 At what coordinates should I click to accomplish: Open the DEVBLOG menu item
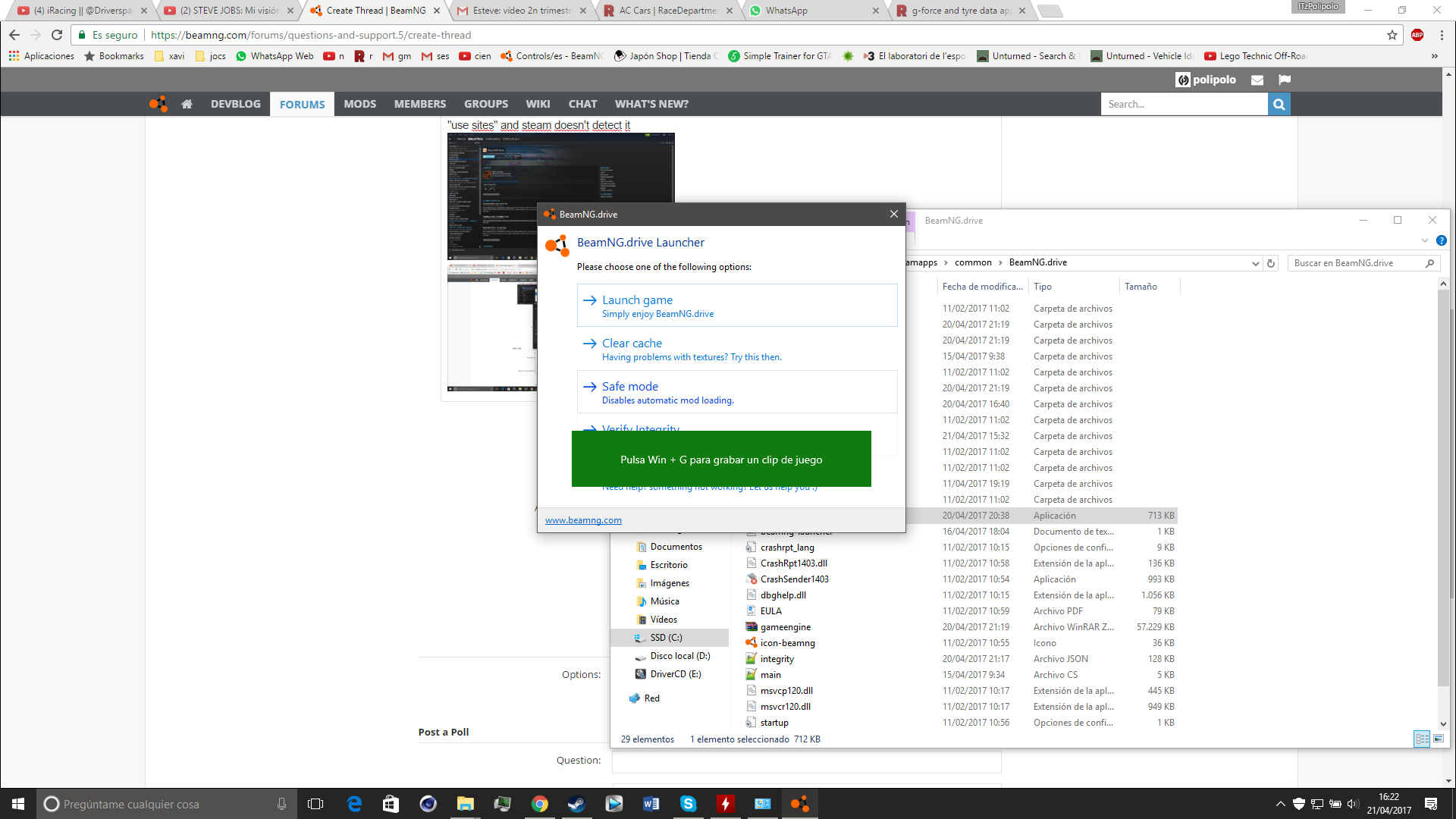(235, 104)
